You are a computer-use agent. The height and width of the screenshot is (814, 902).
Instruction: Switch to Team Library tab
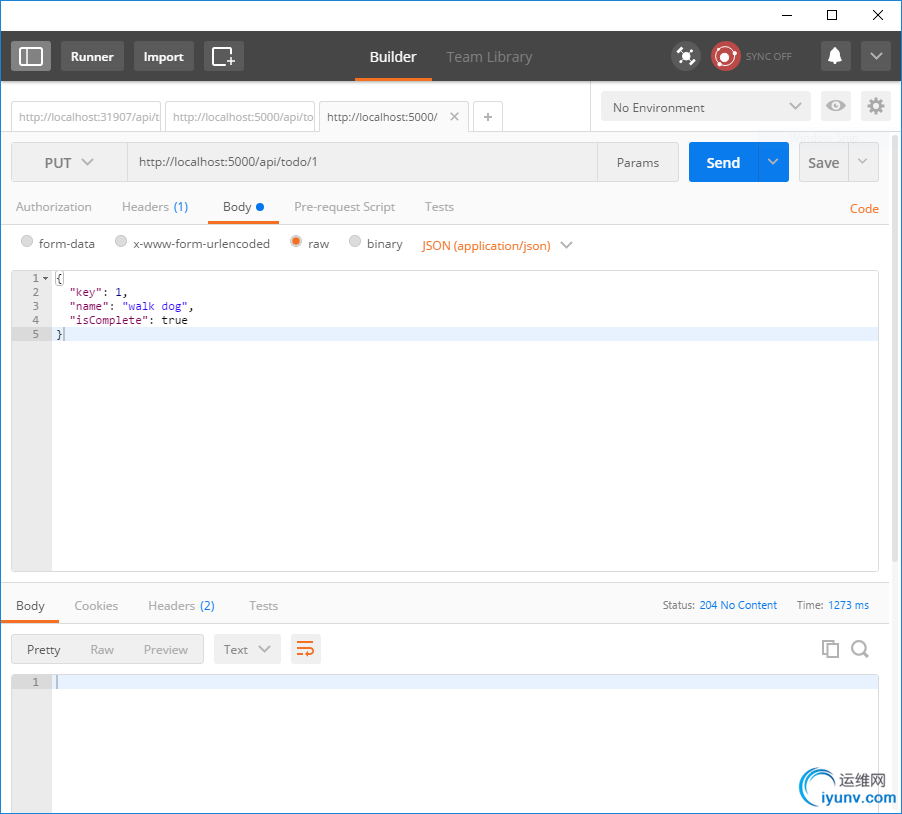[x=490, y=57]
